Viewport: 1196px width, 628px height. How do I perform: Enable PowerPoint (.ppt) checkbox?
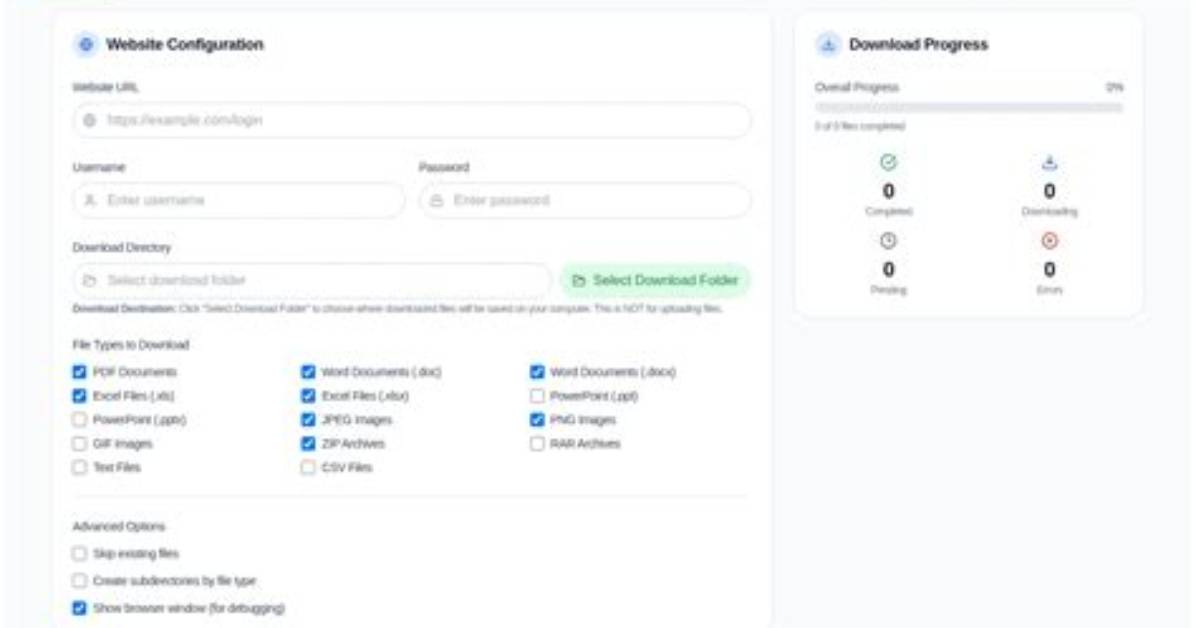pos(537,395)
